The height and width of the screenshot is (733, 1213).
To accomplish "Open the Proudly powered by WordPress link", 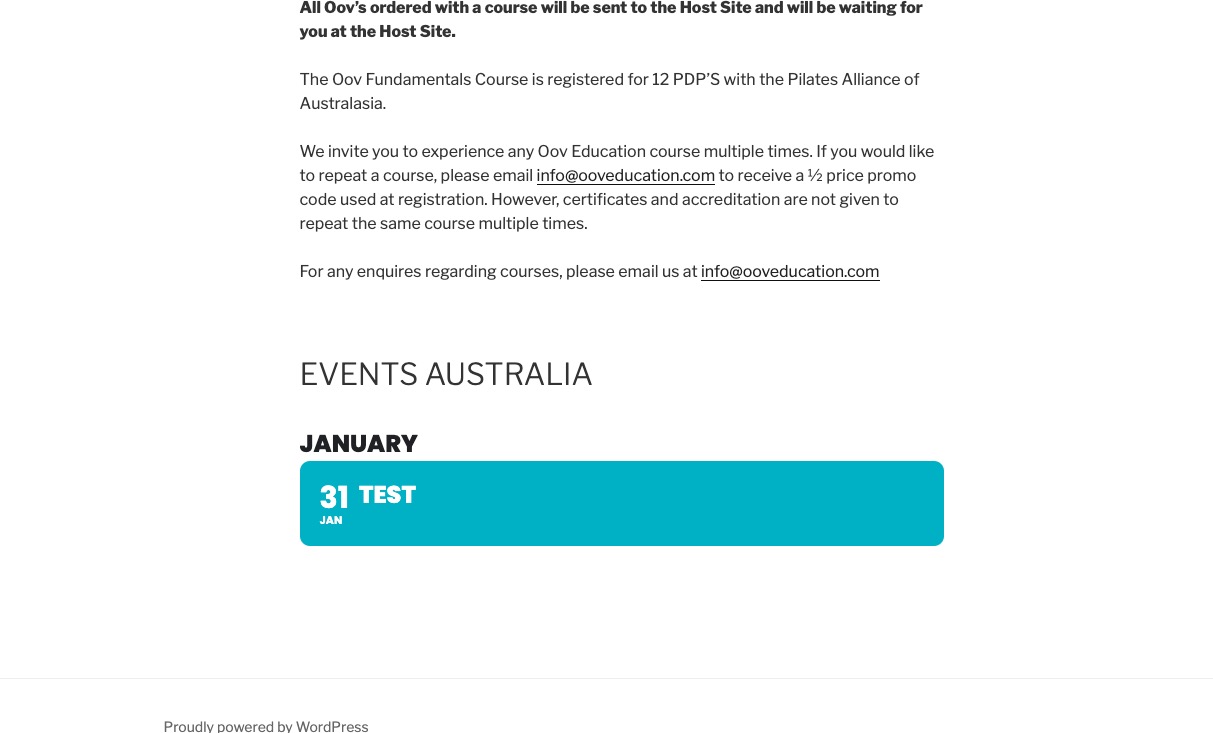I will 266,726.
